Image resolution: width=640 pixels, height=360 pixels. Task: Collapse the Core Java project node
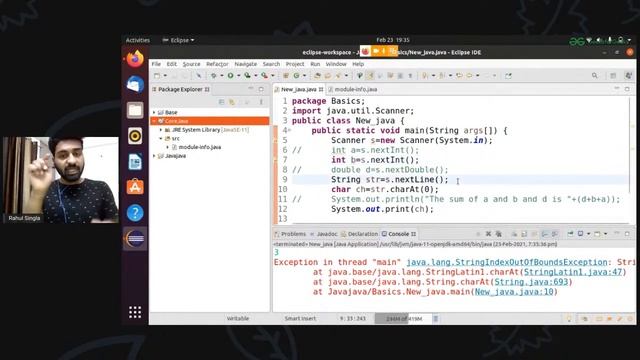154,121
